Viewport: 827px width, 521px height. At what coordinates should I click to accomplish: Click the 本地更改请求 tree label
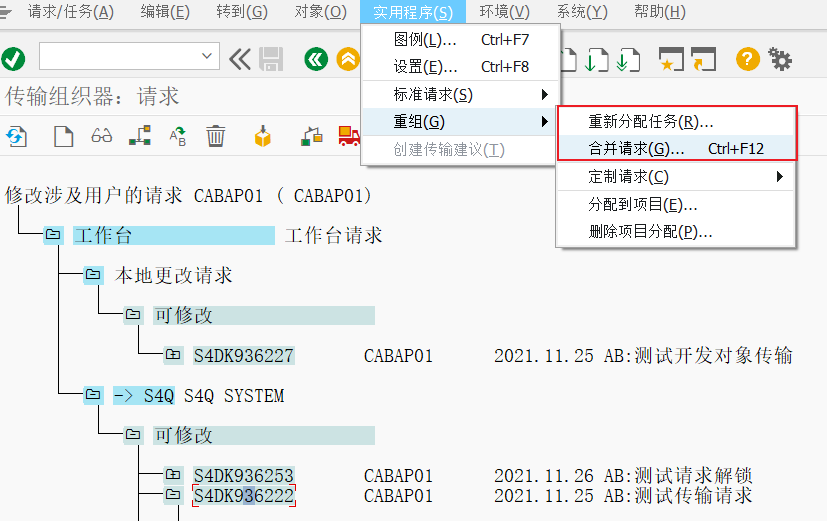click(174, 275)
